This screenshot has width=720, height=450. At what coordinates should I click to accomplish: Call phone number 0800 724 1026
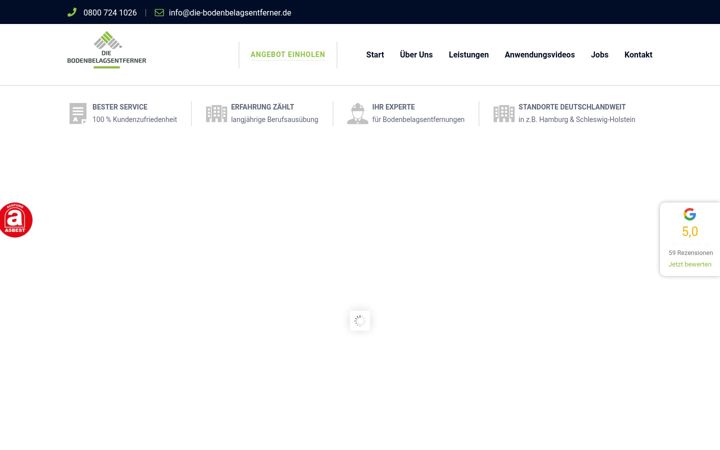coord(110,13)
